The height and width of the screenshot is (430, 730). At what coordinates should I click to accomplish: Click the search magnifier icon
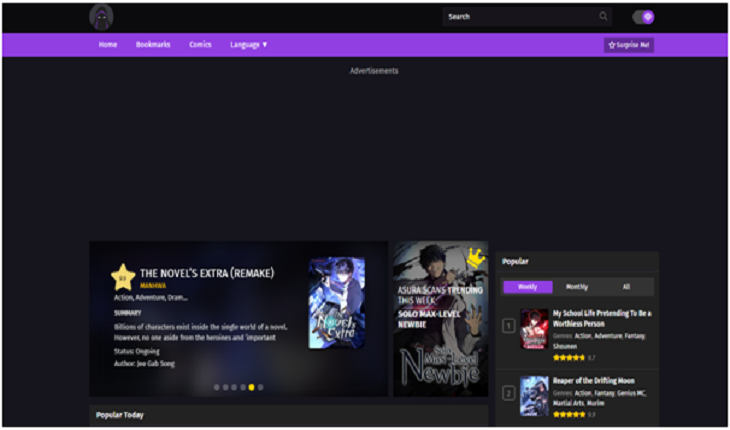click(x=603, y=17)
